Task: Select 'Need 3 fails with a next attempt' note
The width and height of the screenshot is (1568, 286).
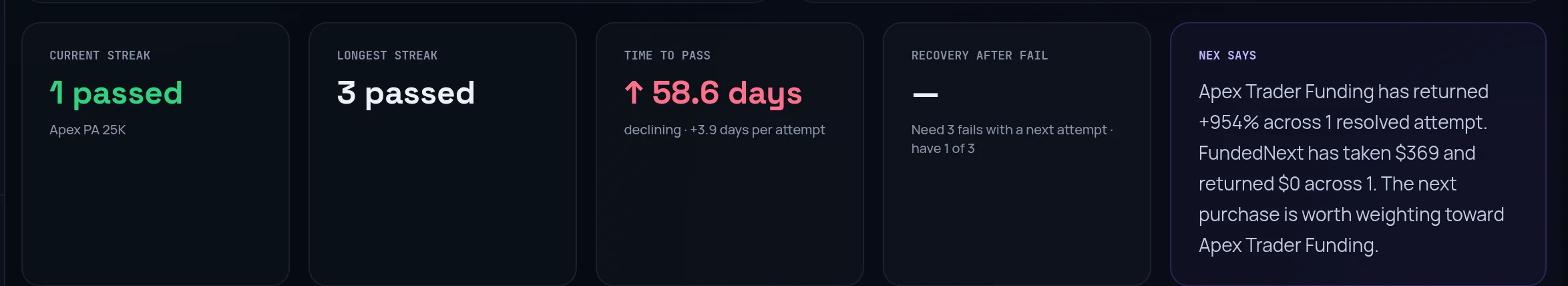Action: coord(1009,130)
